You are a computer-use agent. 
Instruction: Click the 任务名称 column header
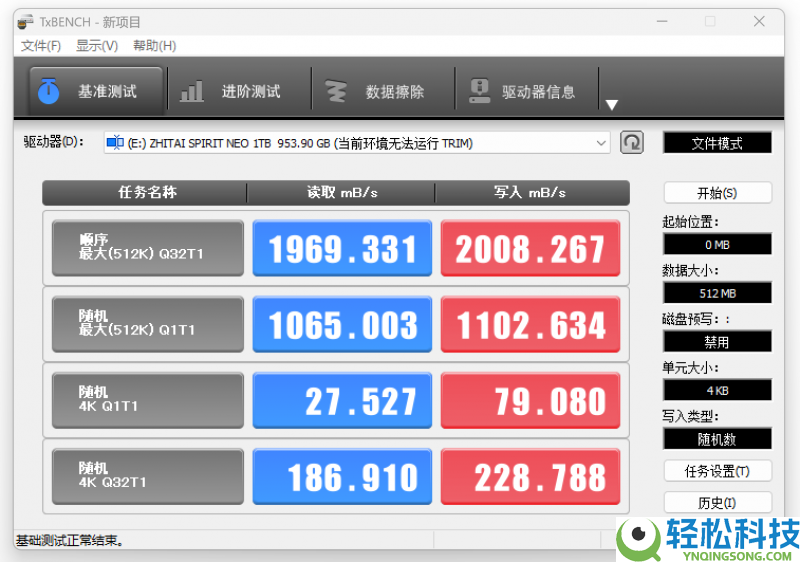[147, 192]
